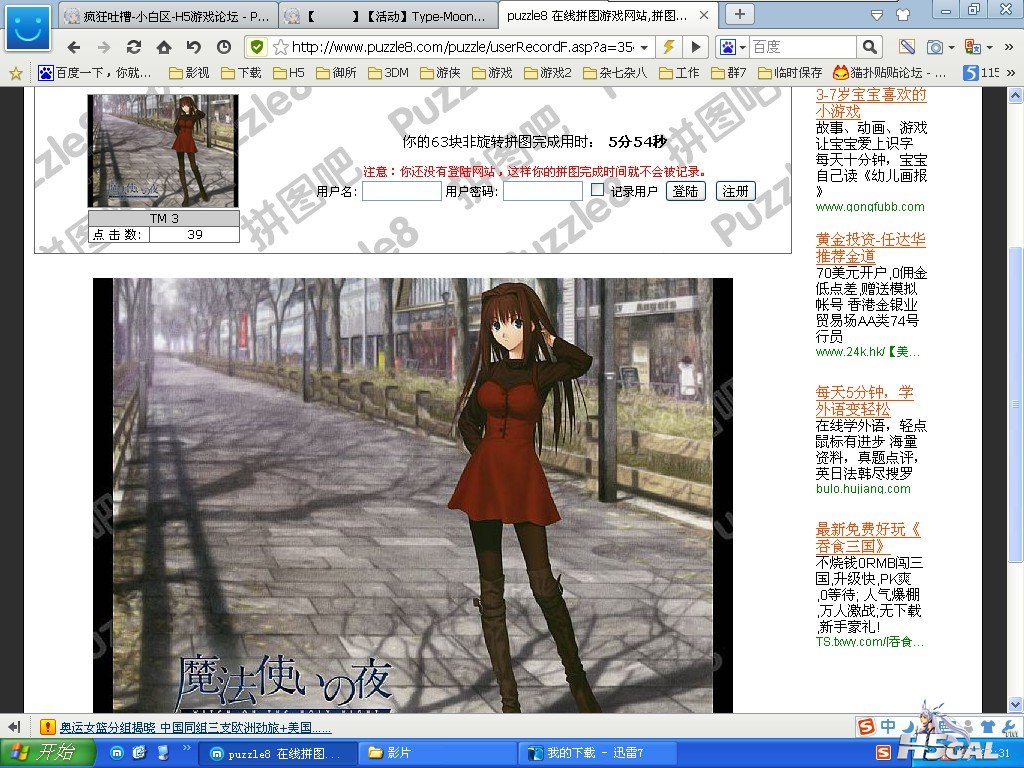This screenshot has width=1024, height=768.
Task: Click the scrollbar down arrow
Action: pos(1015,705)
